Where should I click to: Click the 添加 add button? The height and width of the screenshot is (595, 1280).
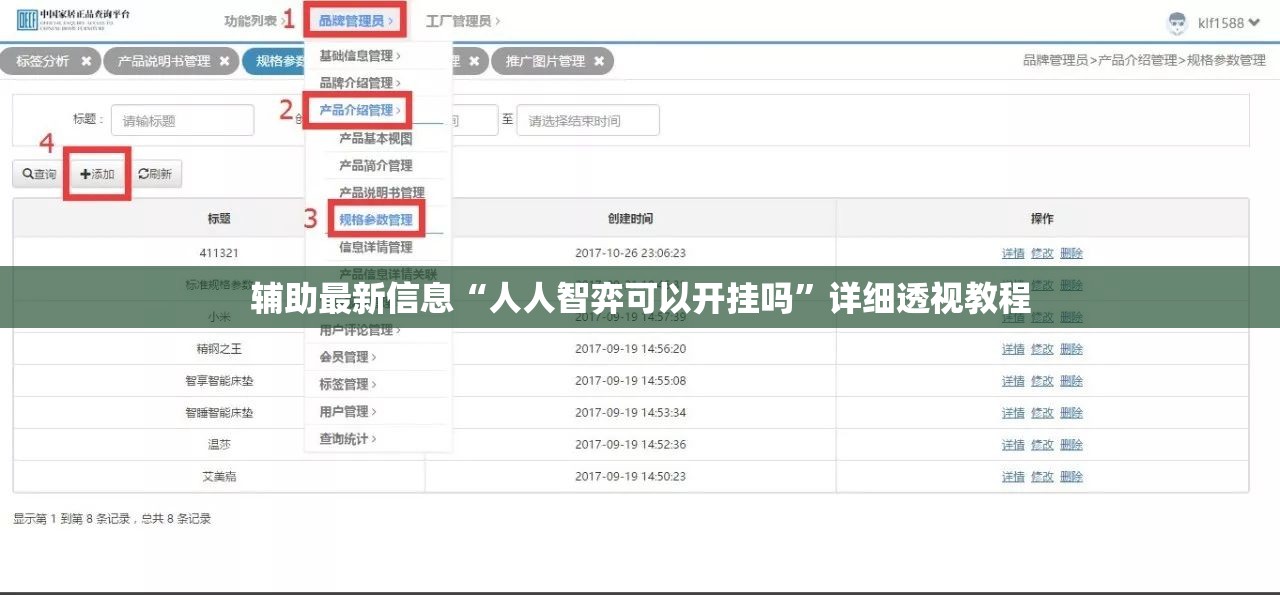pyautogui.click(x=98, y=174)
